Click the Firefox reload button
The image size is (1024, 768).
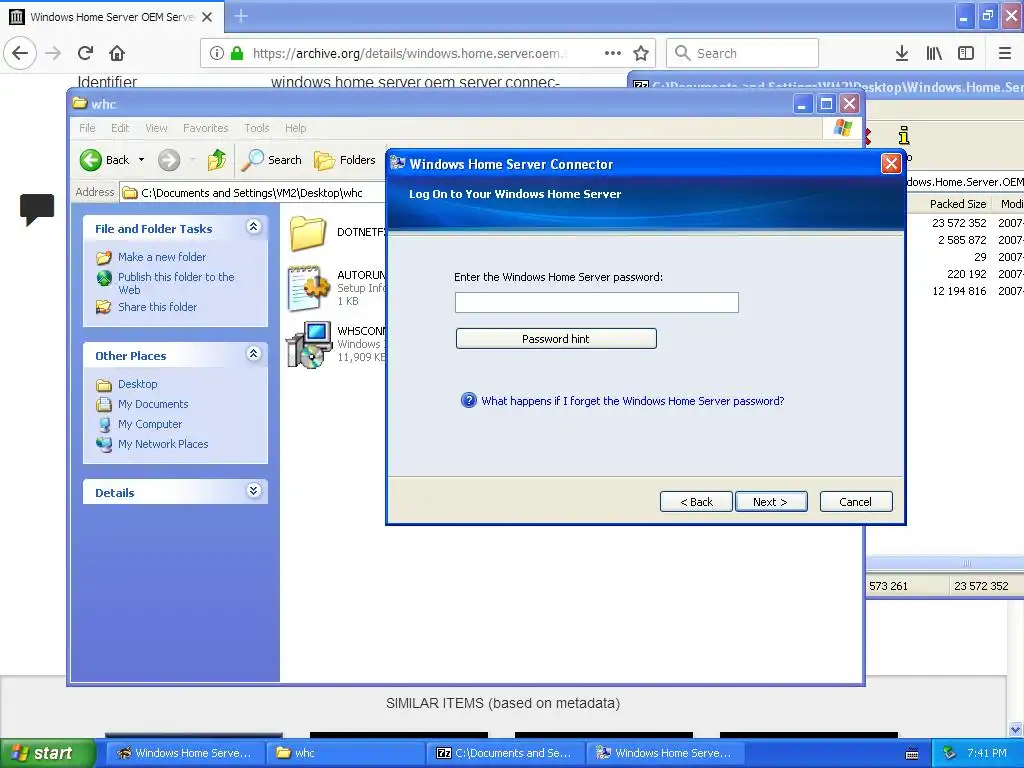pos(85,53)
